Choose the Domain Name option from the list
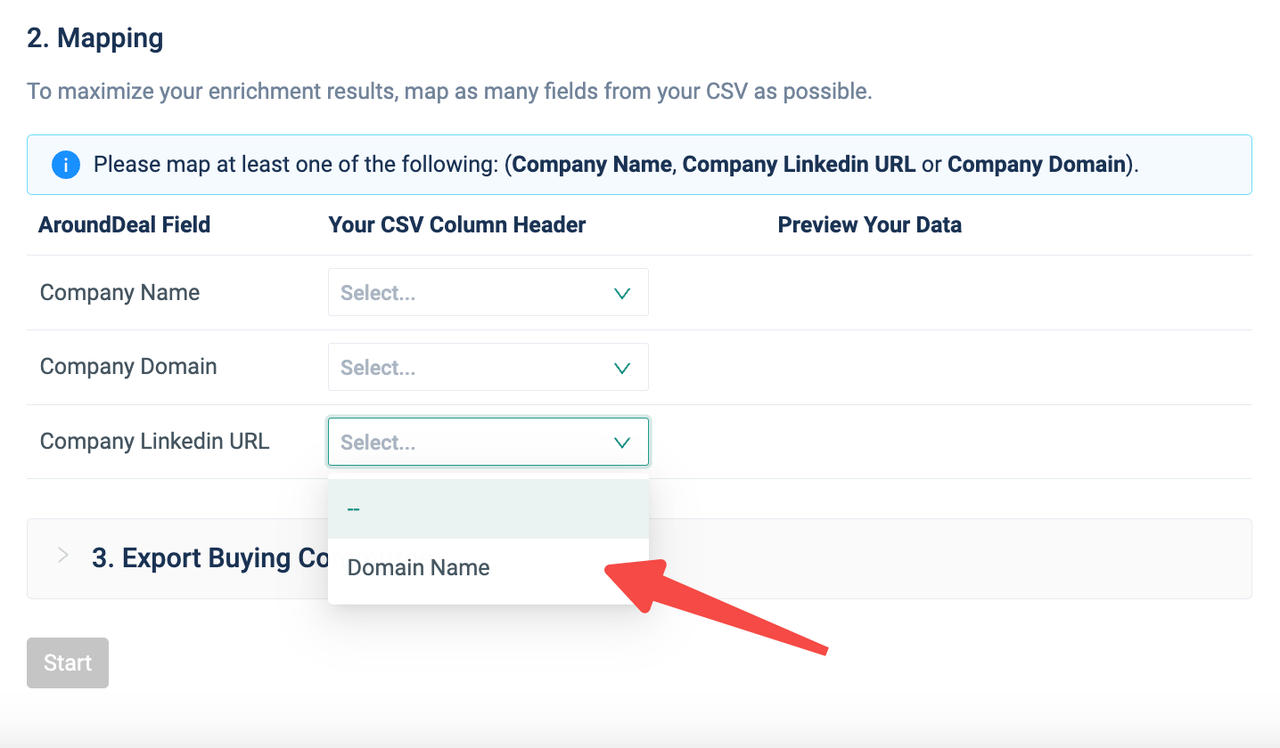 tap(419, 568)
